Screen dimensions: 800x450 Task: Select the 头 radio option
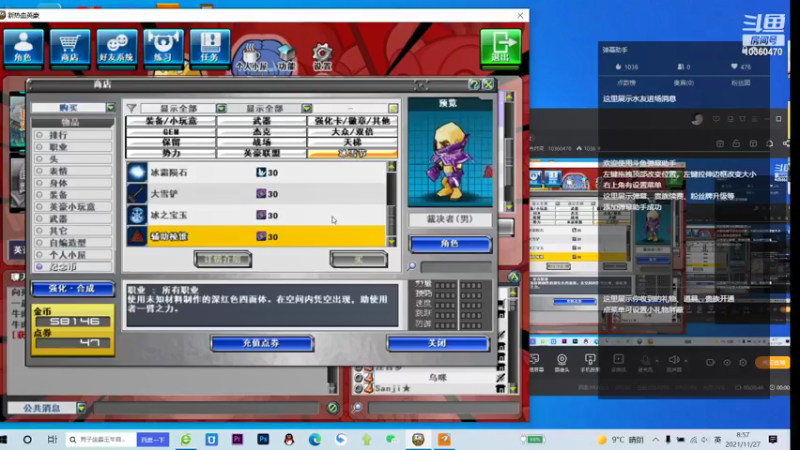coord(39,159)
